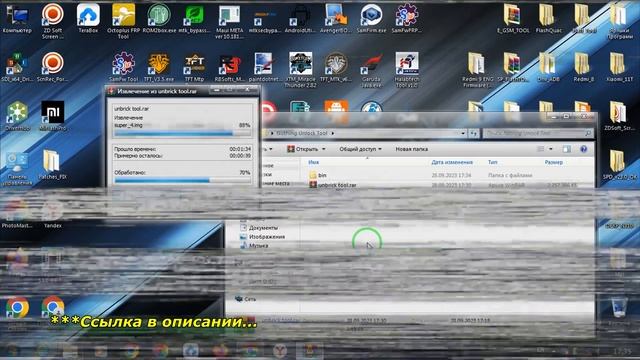This screenshot has width=640, height=360.
Task: Click the Help icon in Explorer toolbar
Action: pos(584,149)
